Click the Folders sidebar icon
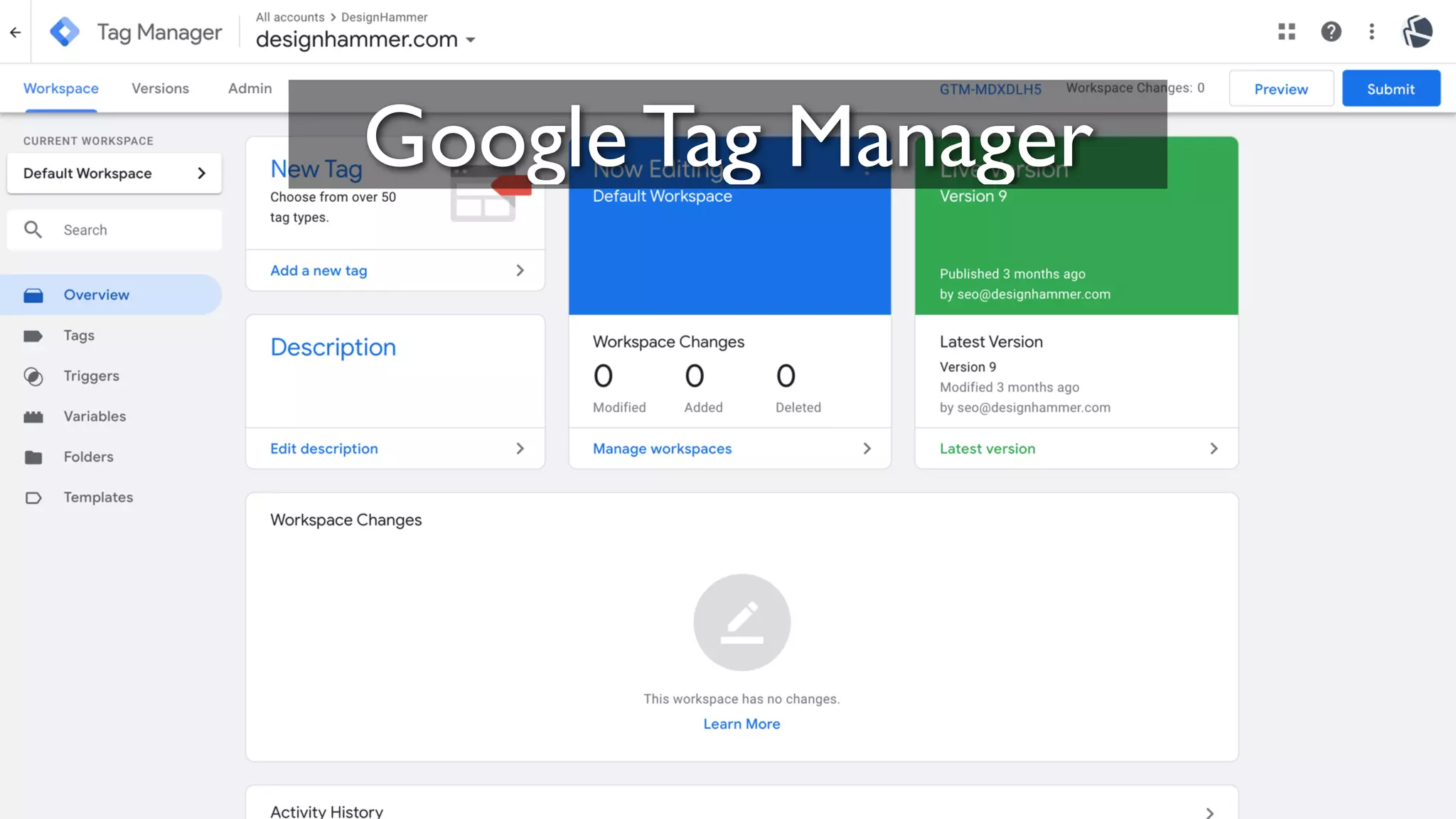 pos(33,457)
